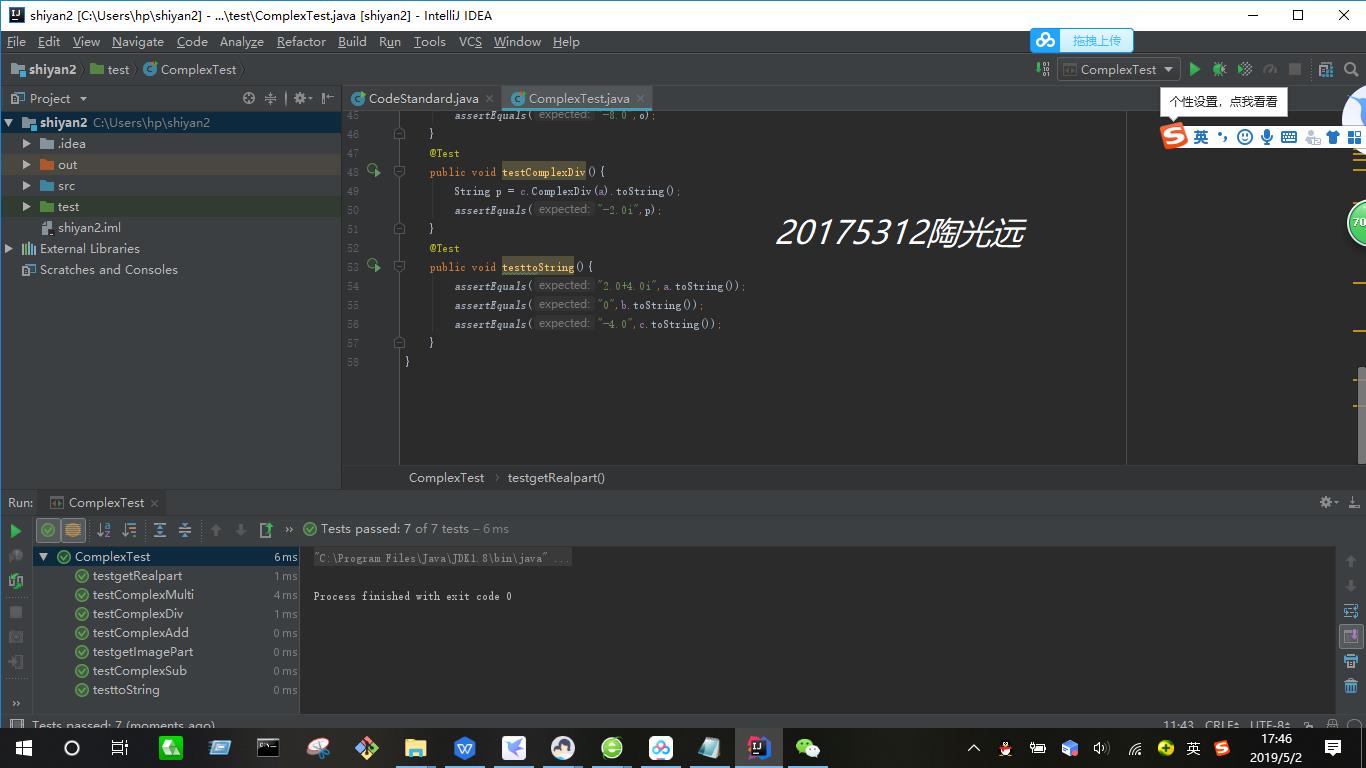Start debugging with the green bug icon
Image resolution: width=1366 pixels, height=768 pixels.
[1219, 69]
